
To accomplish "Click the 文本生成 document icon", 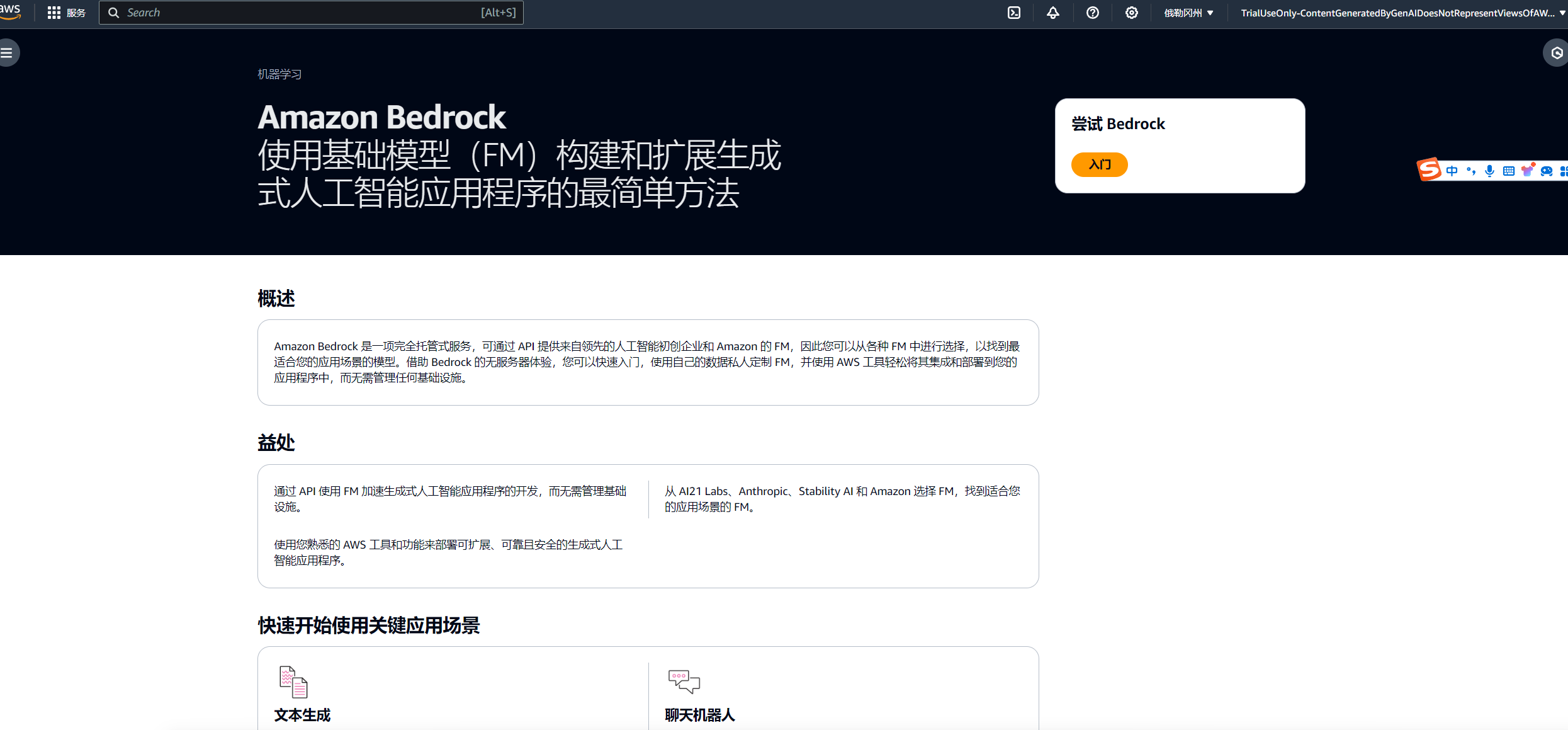I will click(x=293, y=682).
